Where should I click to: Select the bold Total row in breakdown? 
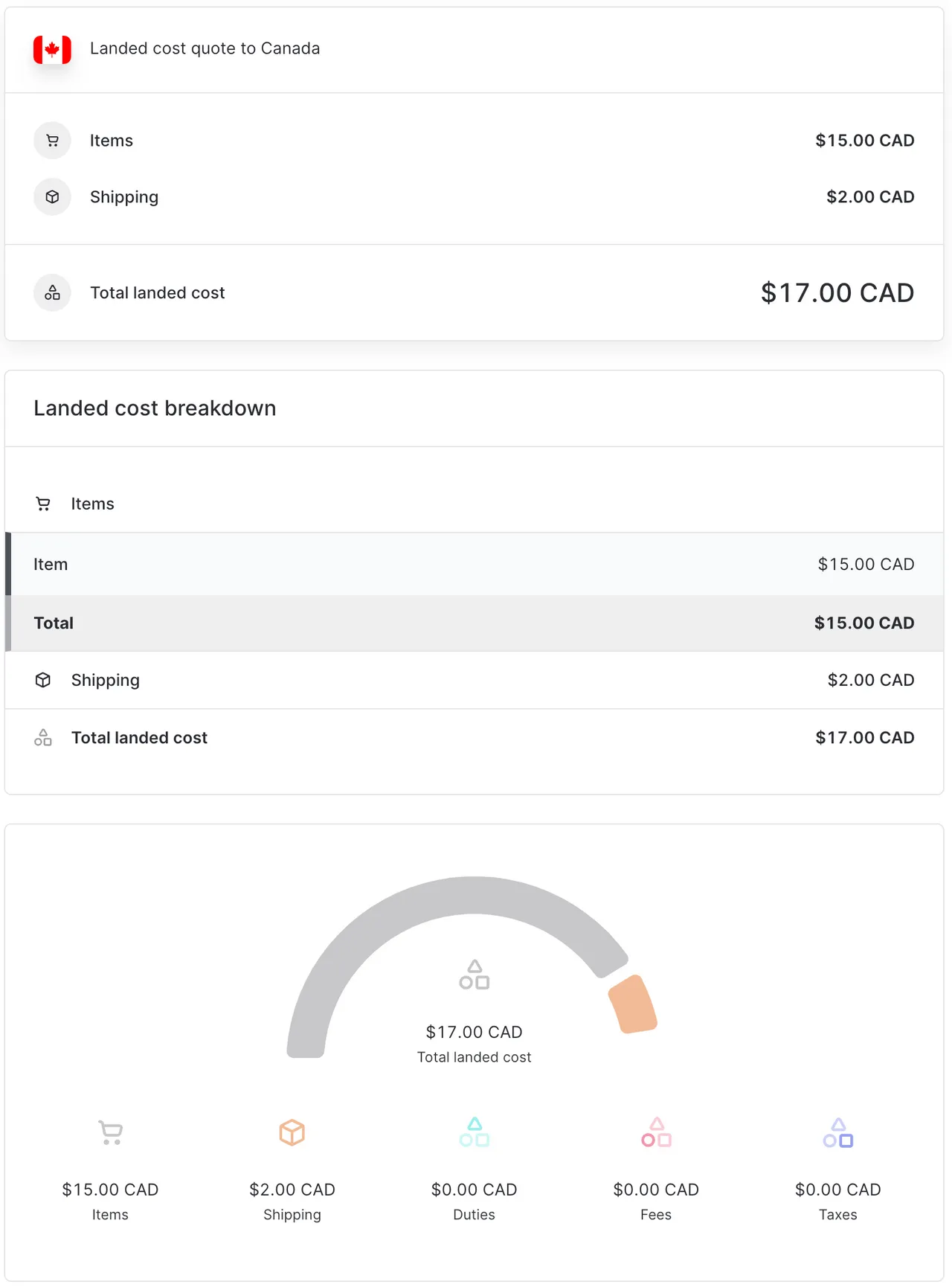coord(474,623)
